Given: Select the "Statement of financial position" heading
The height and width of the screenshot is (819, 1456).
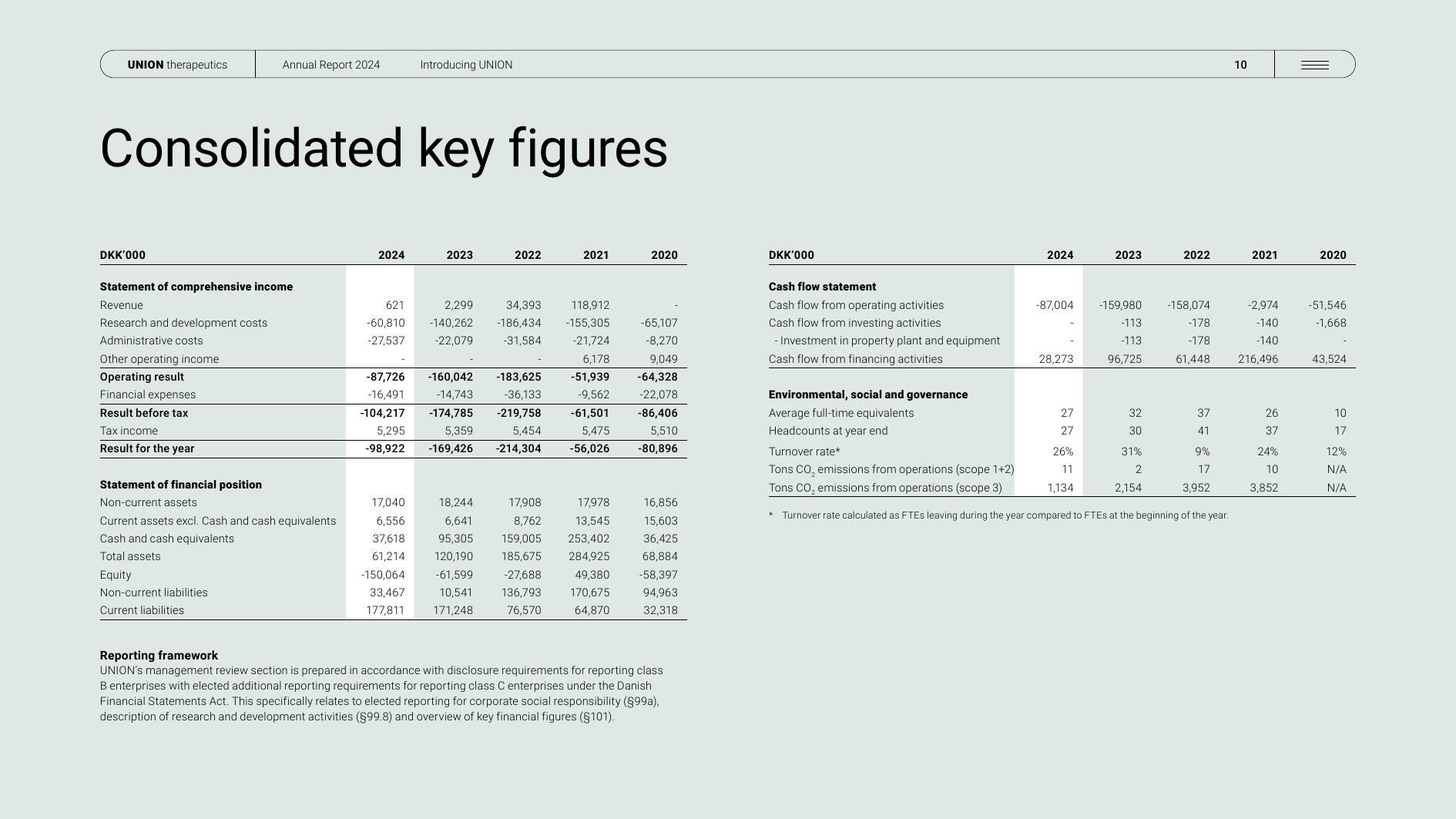Looking at the screenshot, I should click(181, 485).
